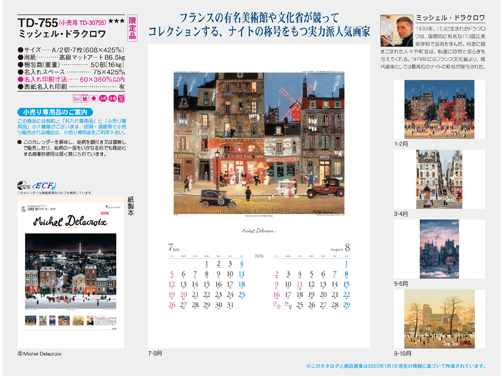Click the red circle flag badge

[x=94, y=98]
